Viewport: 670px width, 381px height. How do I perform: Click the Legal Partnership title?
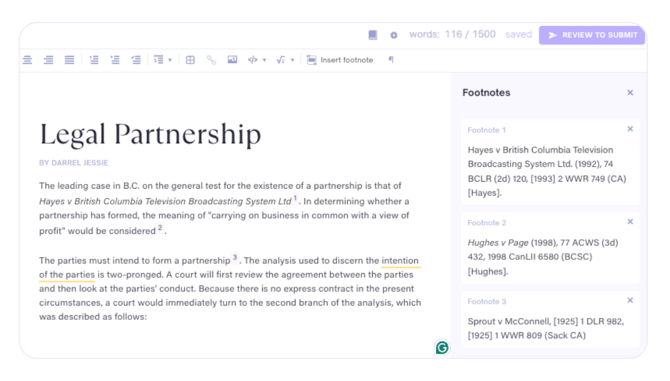click(150, 135)
